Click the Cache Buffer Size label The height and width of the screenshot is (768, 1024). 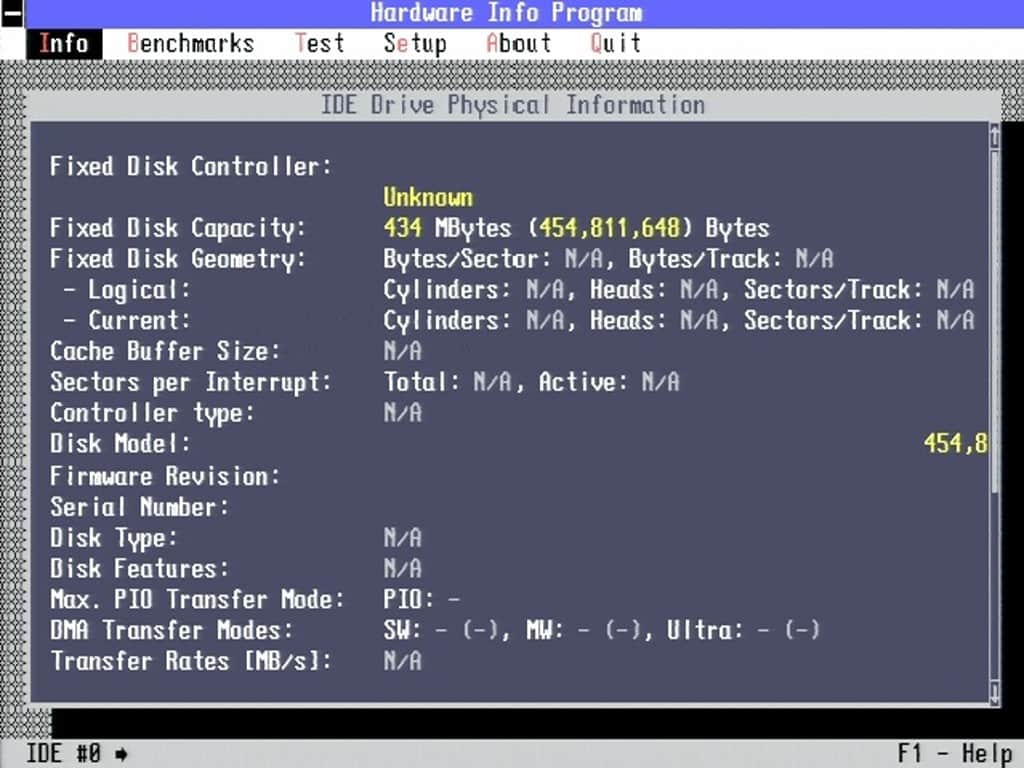[x=165, y=351]
